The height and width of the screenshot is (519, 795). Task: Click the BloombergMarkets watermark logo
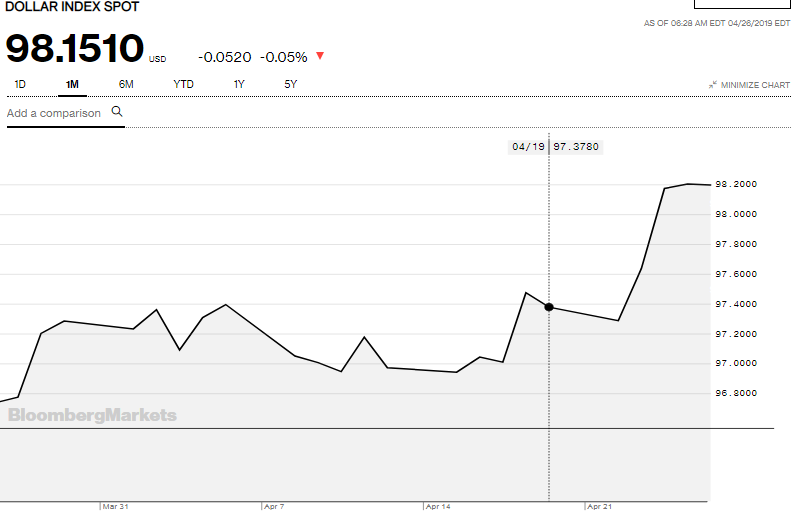92,415
